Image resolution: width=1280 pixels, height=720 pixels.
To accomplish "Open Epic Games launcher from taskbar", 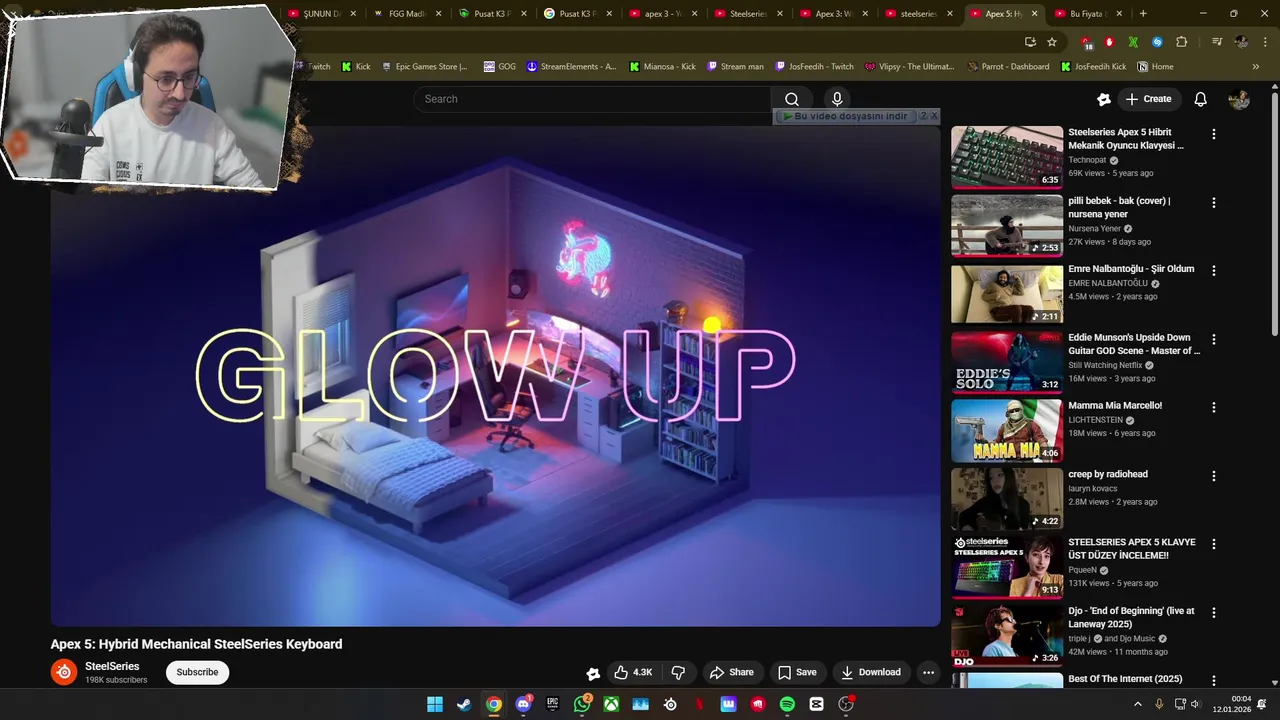I will click(552, 704).
